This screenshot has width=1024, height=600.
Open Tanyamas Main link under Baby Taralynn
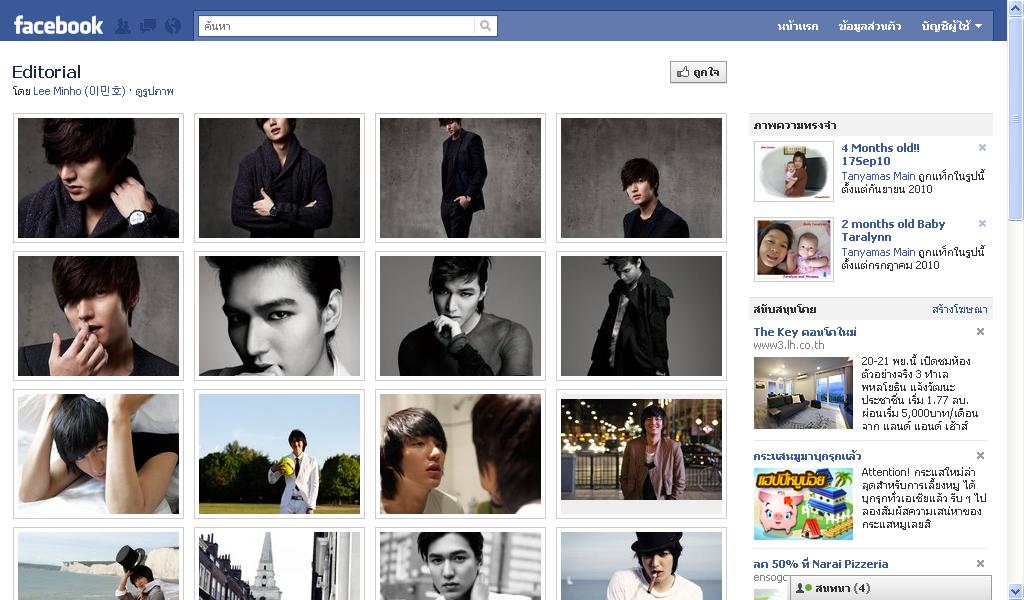click(x=878, y=252)
